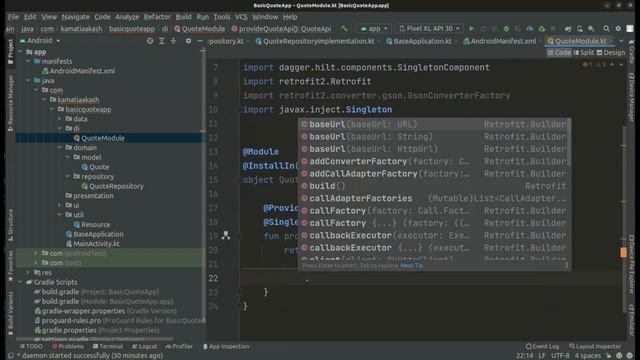This screenshot has width=640, height=360.
Task: Click the Stop run square icon
Action: coord(553,29)
